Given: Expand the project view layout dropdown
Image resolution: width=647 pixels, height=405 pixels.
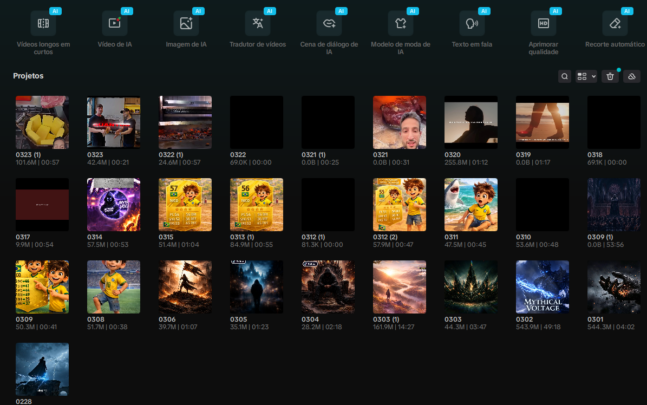Looking at the screenshot, I should point(587,76).
